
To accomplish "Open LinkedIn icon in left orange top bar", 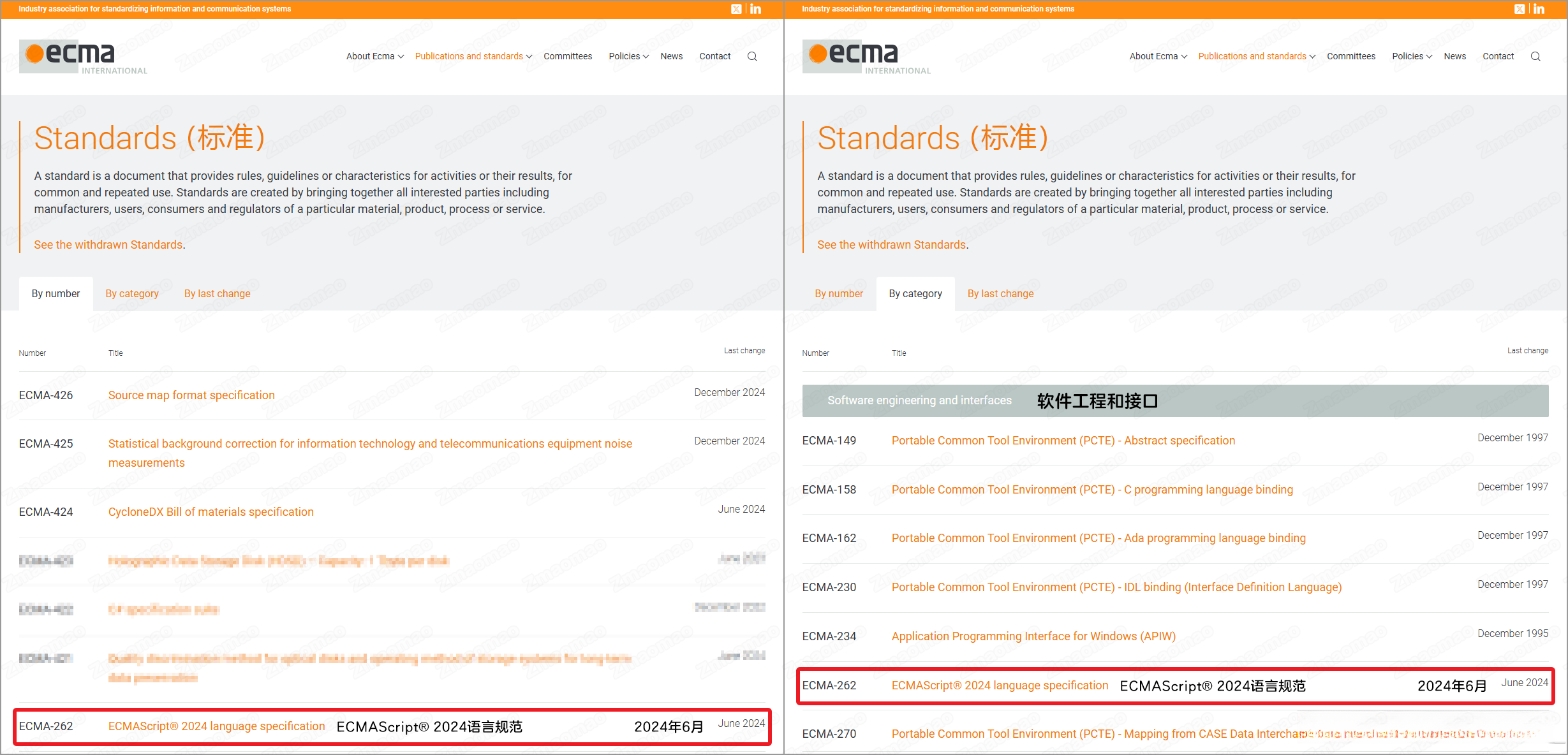I will tap(756, 9).
